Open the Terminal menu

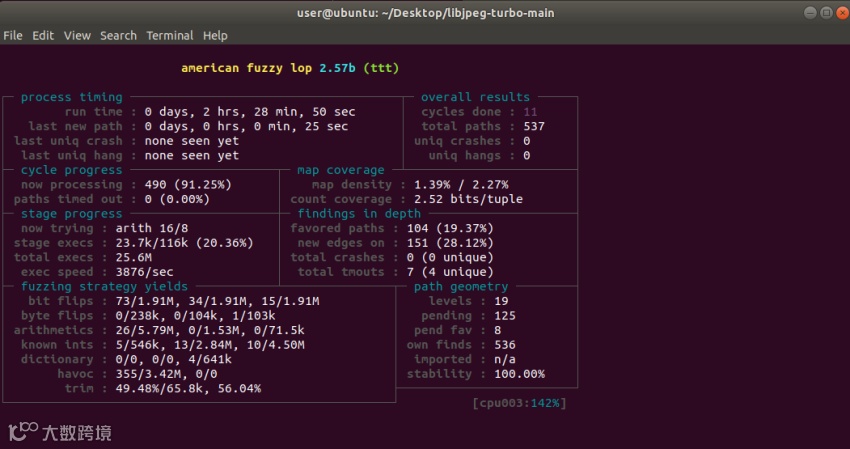click(170, 36)
